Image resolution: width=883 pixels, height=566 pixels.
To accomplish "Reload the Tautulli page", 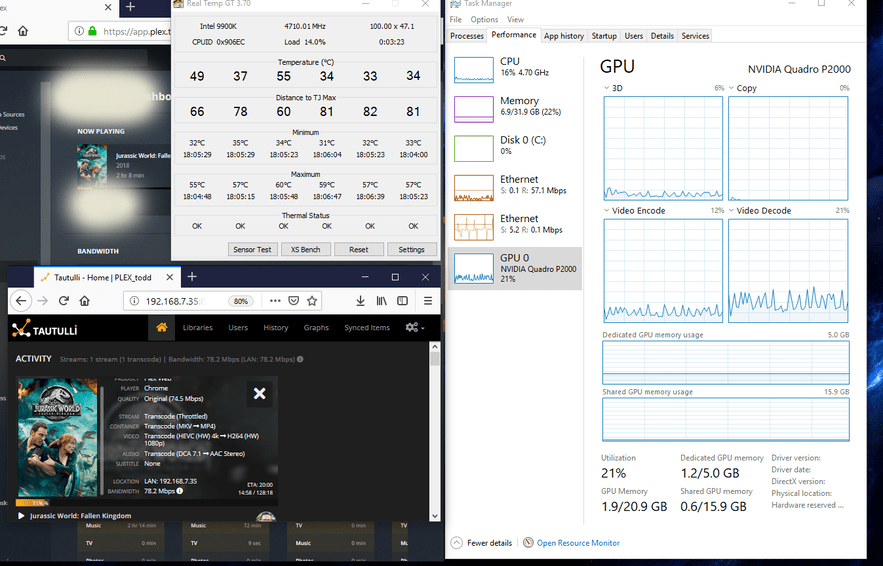I will (64, 301).
